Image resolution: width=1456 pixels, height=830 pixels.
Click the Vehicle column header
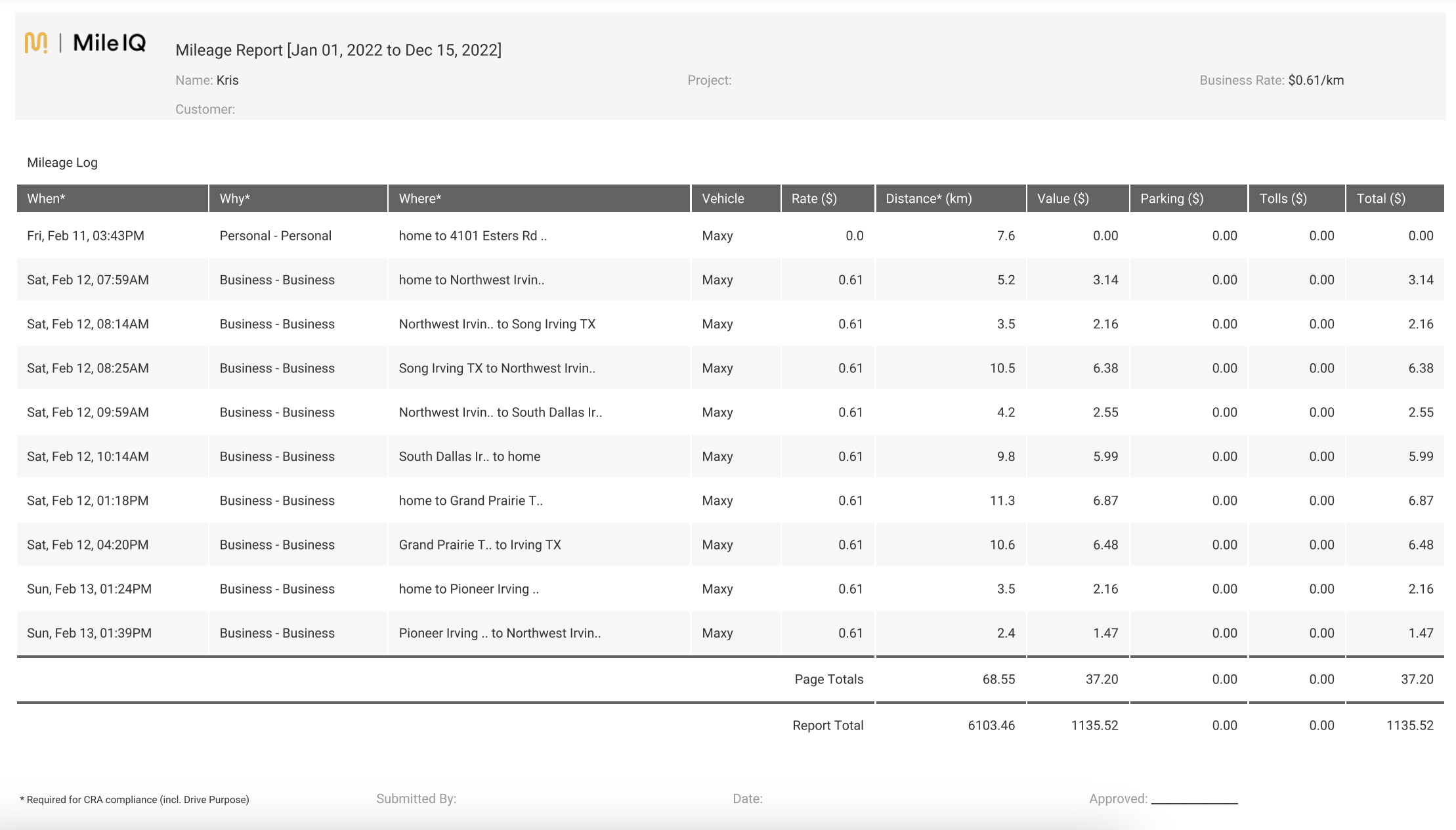click(722, 198)
